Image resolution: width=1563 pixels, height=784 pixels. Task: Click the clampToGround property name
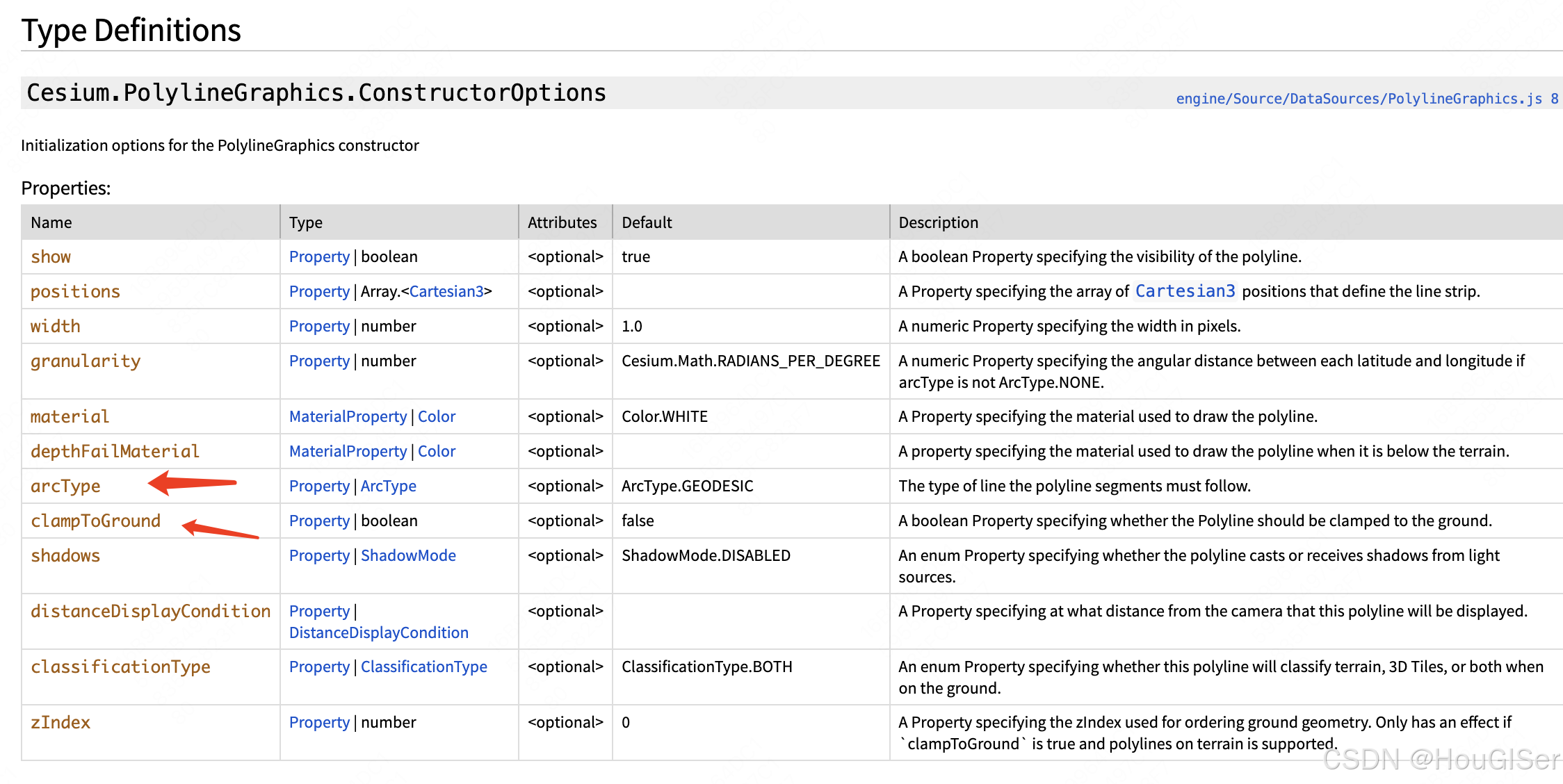tap(95, 521)
